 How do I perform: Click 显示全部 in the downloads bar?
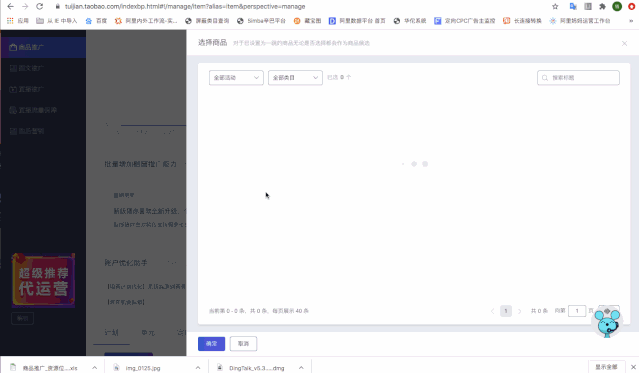pos(606,367)
